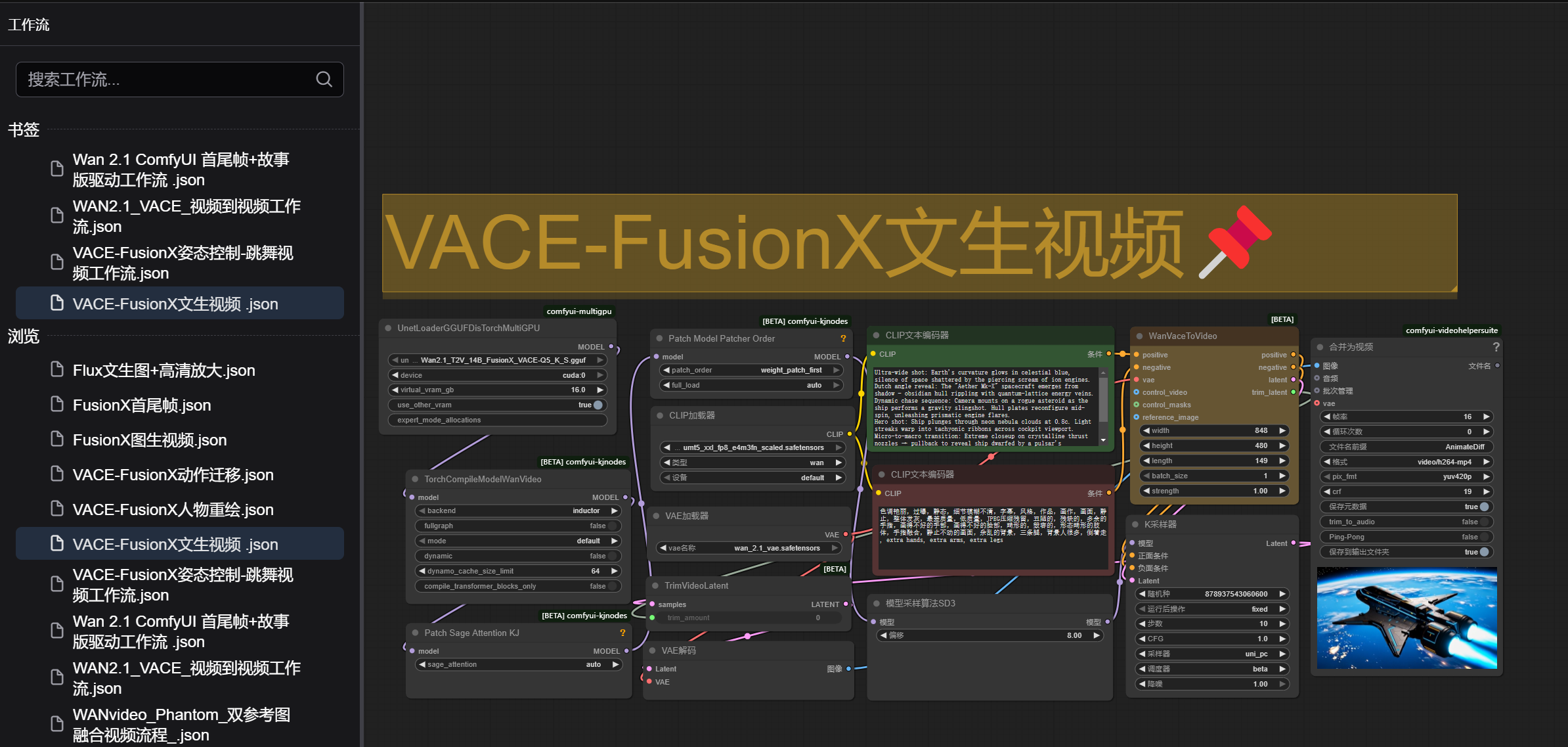Collapse TorchCompileModelWanVideo node via title dot
This screenshot has height=747, width=1568.
coord(415,479)
